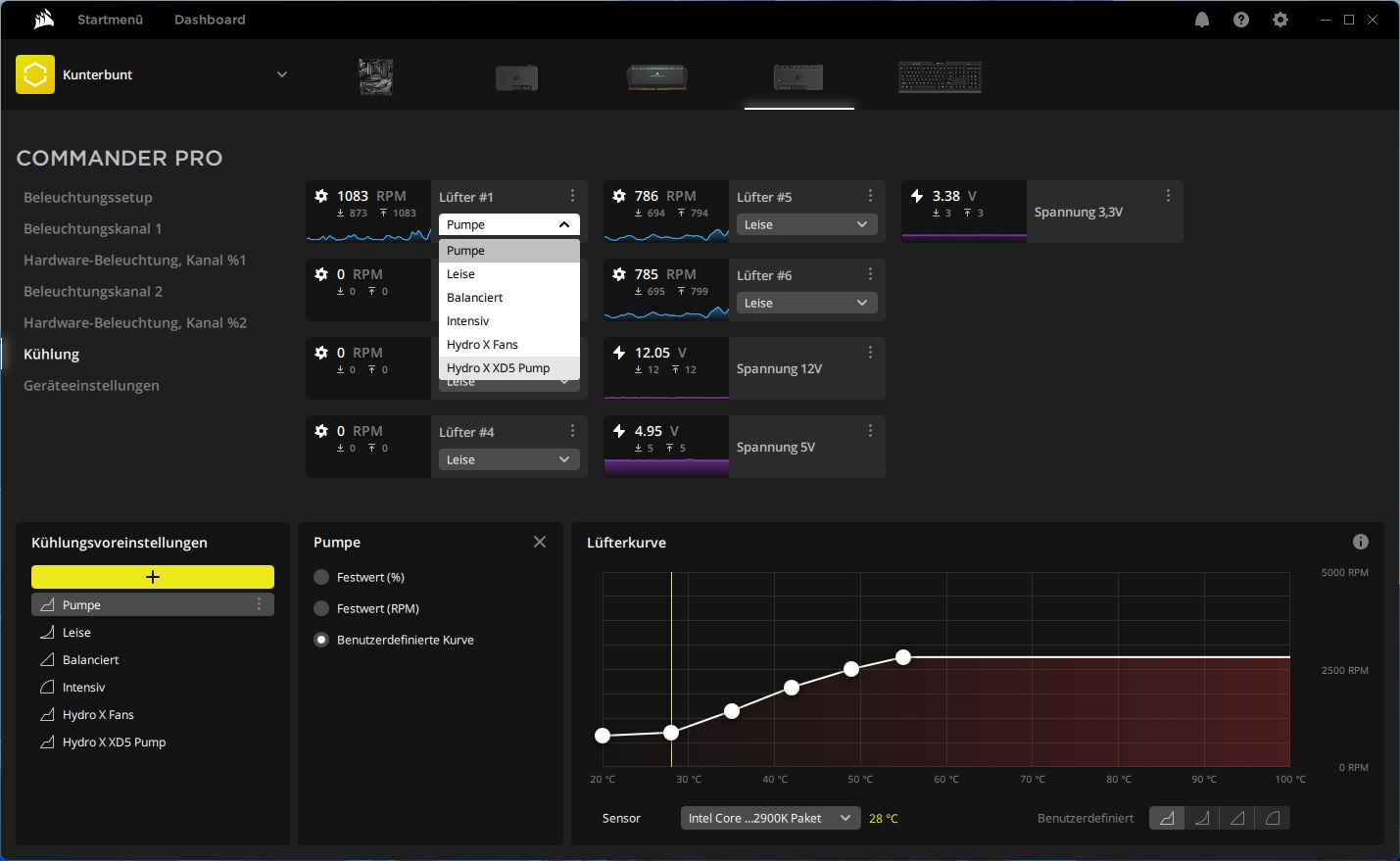Select Festwert (%) radio option
Viewport: 1400px width, 861px height.
tap(321, 577)
